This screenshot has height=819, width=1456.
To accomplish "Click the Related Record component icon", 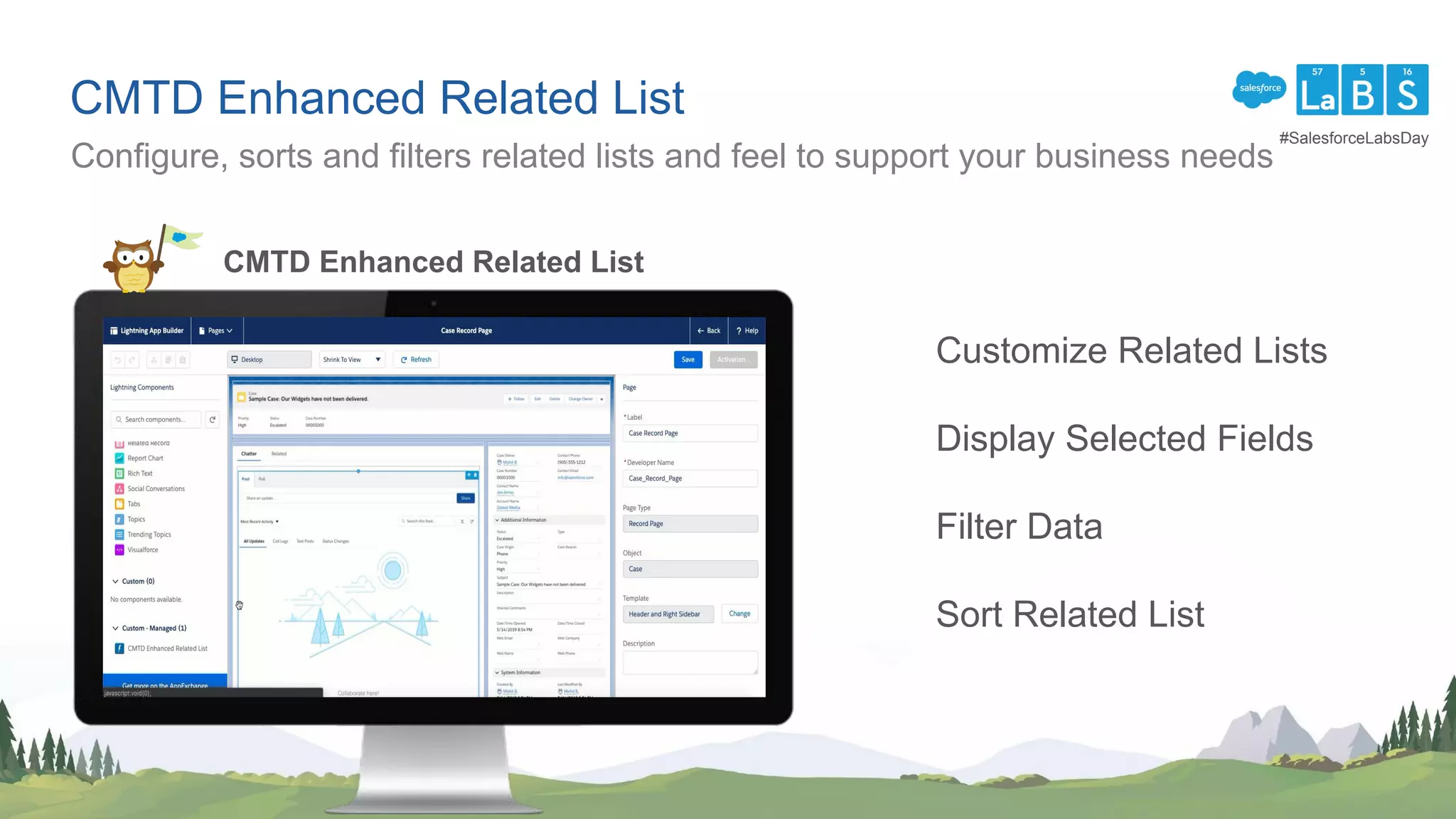I will coord(119,444).
